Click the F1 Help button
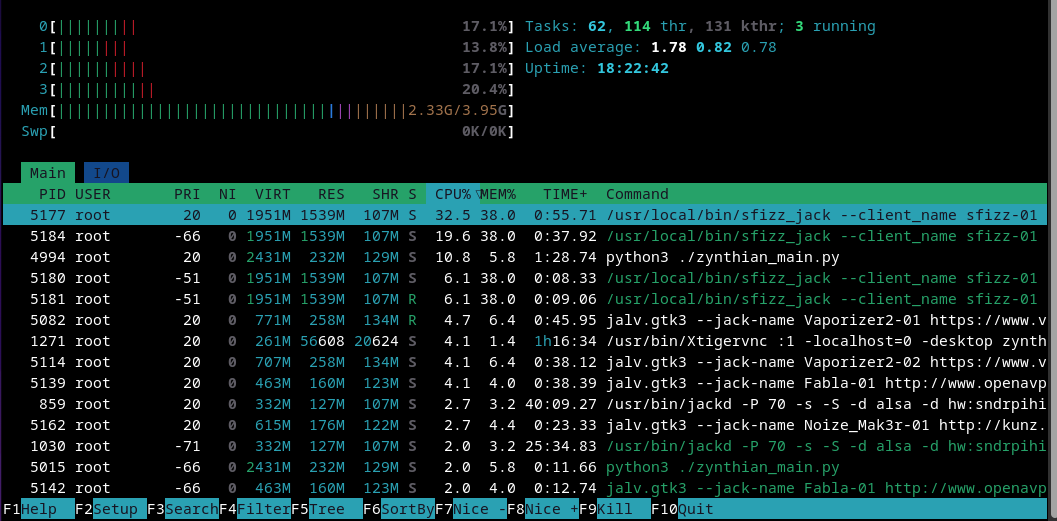 click(38, 509)
